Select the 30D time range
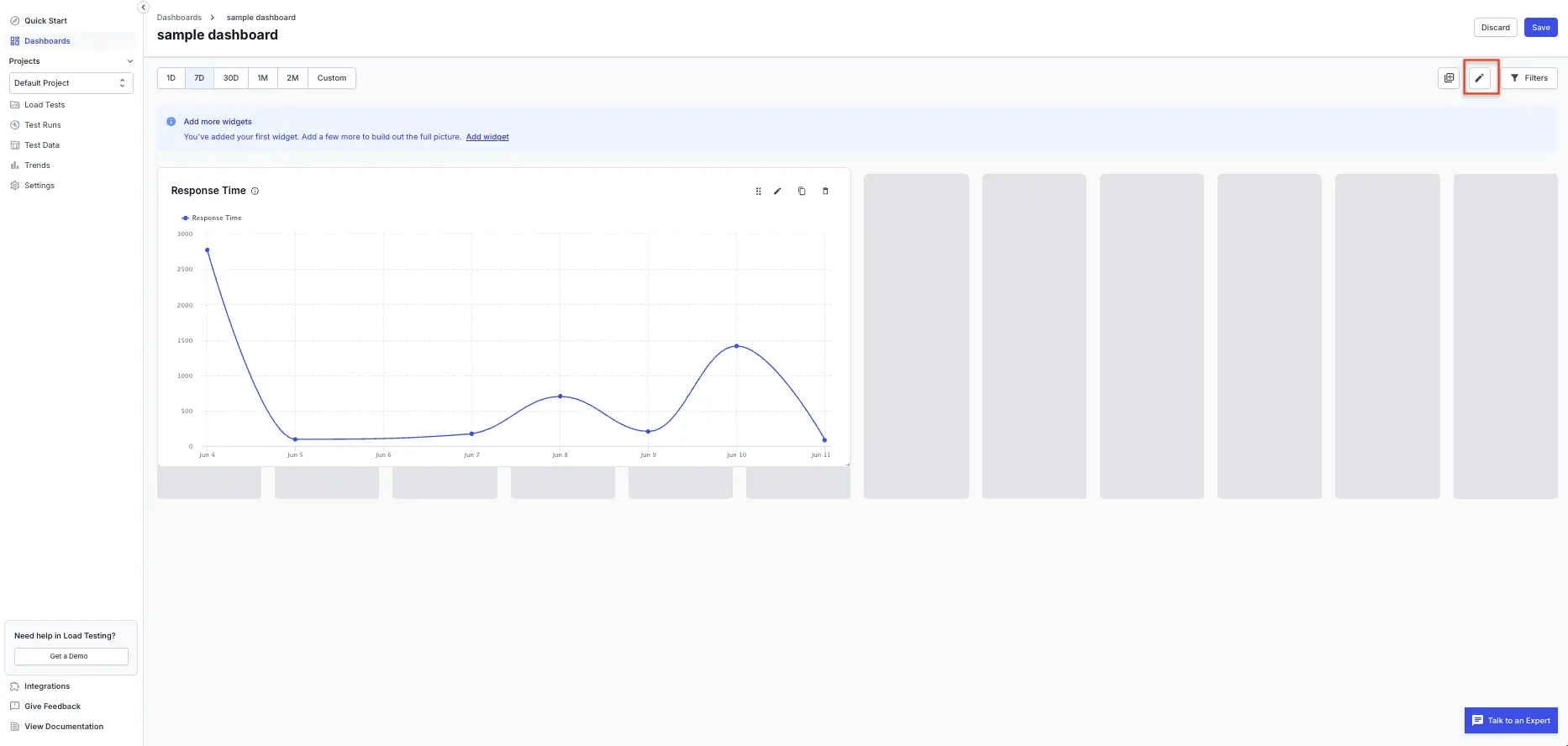The image size is (1568, 746). point(231,78)
